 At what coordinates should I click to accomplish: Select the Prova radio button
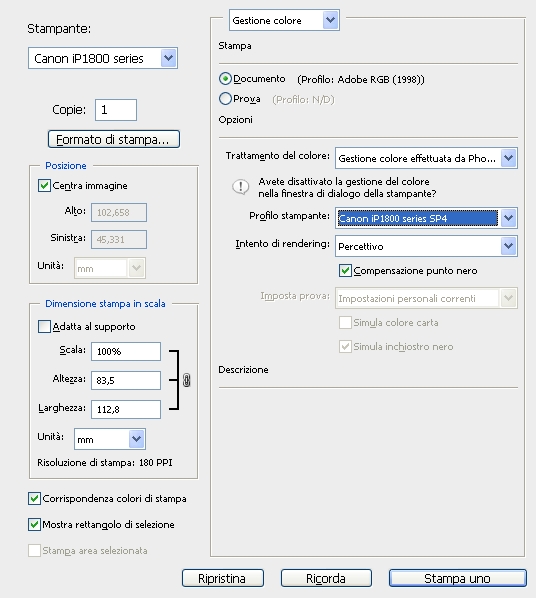point(225,99)
